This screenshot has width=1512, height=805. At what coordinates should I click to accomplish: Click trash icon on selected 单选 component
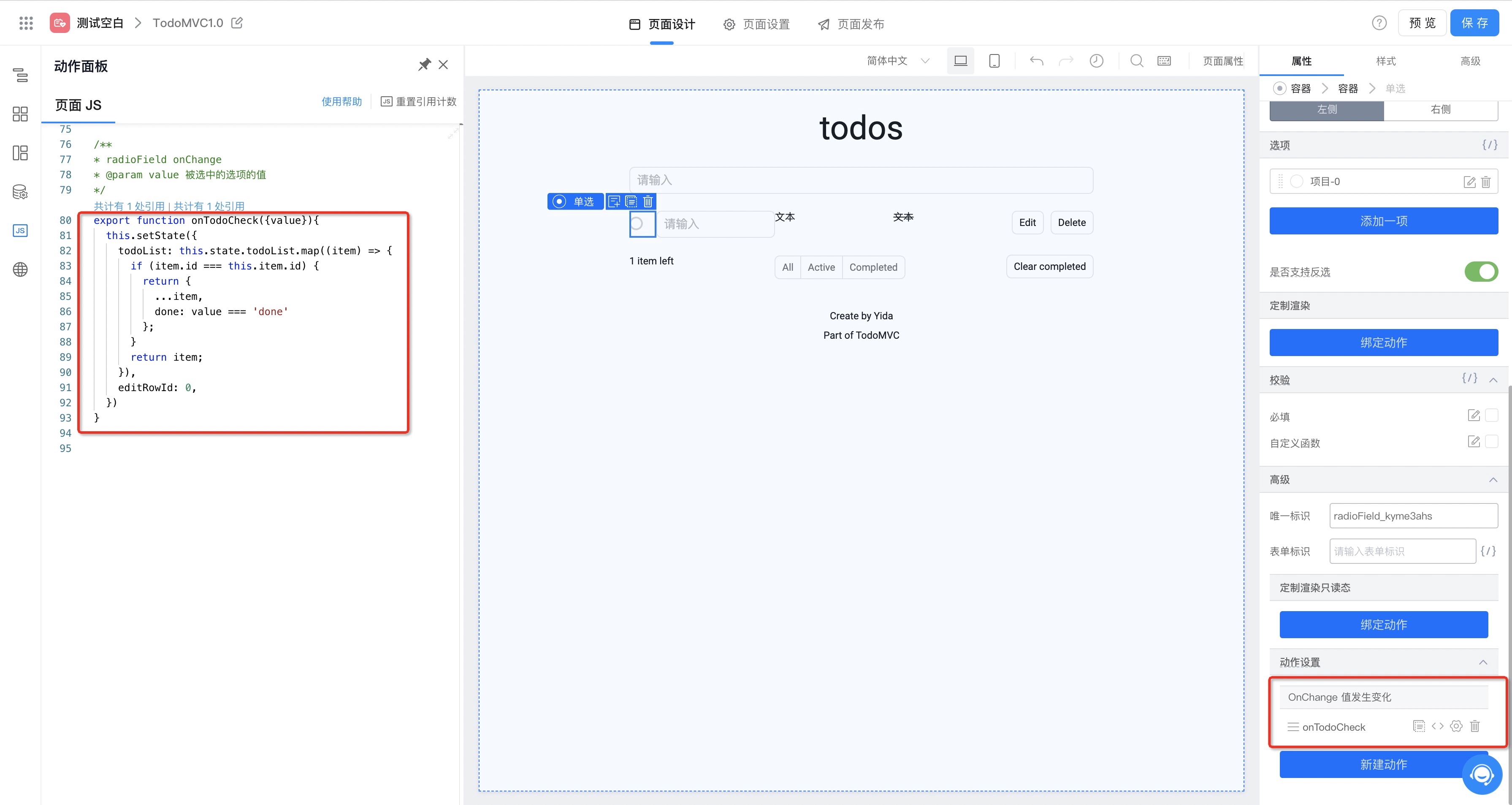point(648,202)
